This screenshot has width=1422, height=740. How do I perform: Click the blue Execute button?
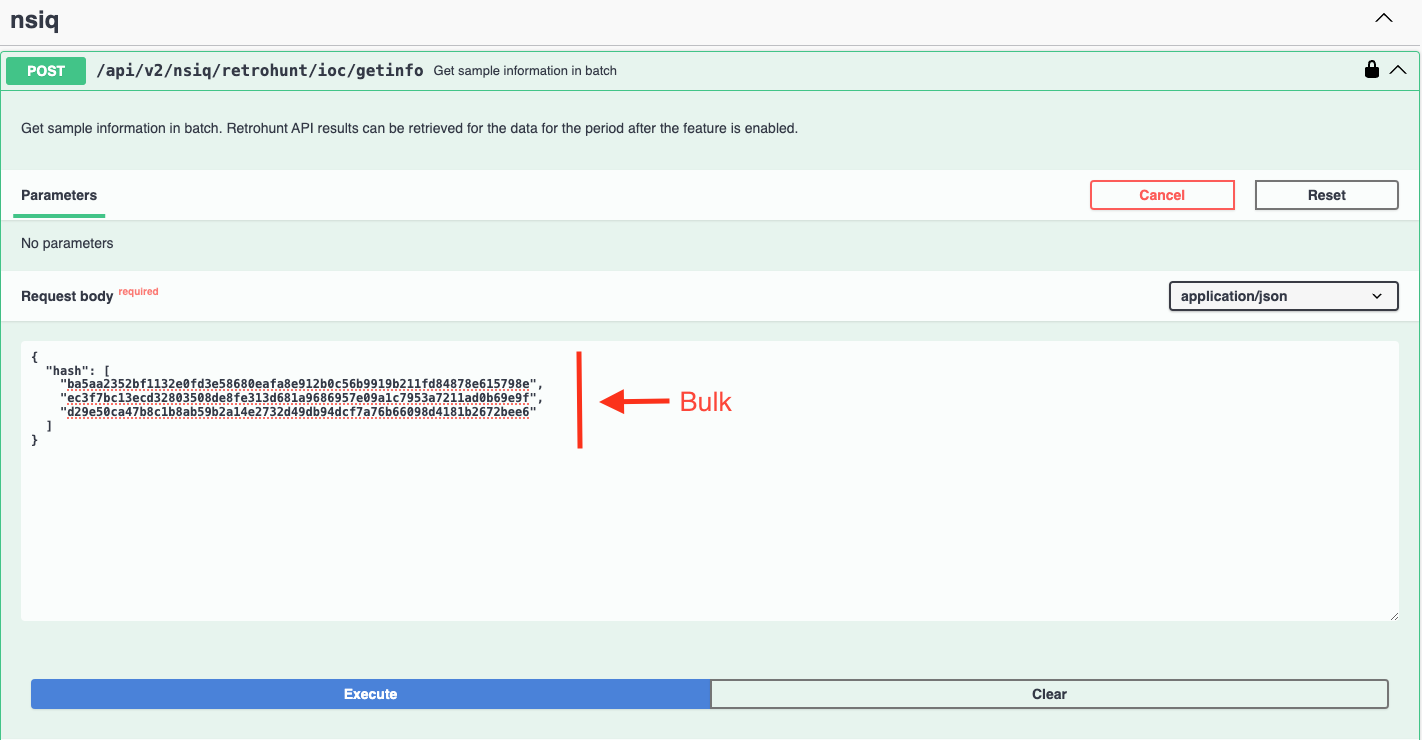click(370, 694)
